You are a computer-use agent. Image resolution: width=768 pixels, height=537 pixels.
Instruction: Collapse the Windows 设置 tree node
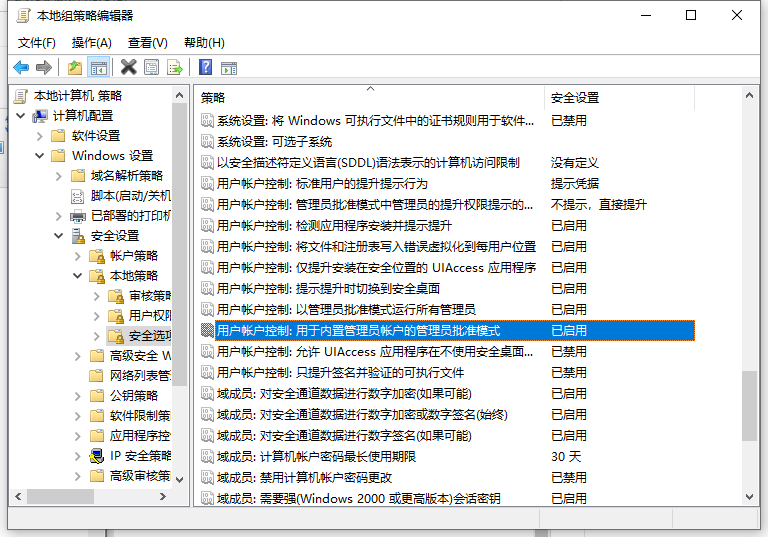click(x=40, y=156)
